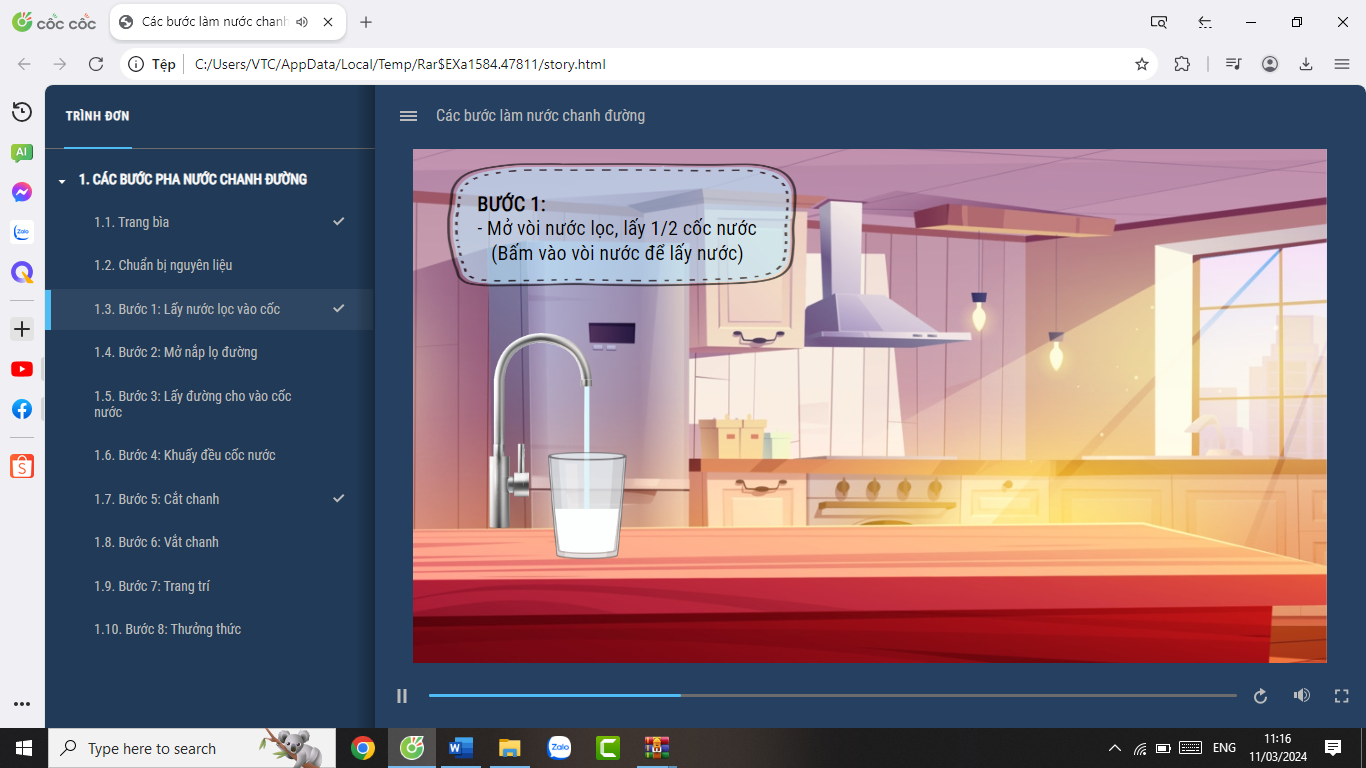The height and width of the screenshot is (768, 1366).
Task: Open the browser extensions puzzle icon
Action: (x=1182, y=64)
